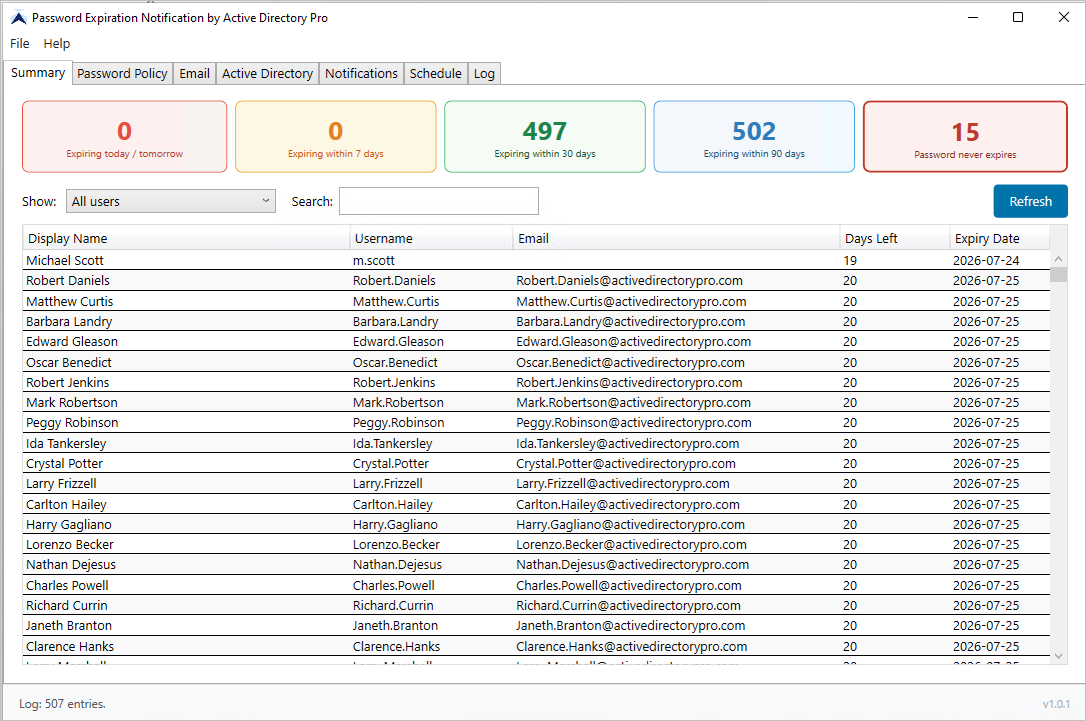This screenshot has height=721, width=1086.
Task: Select the Crystal Potter display name
Action: click(x=64, y=463)
